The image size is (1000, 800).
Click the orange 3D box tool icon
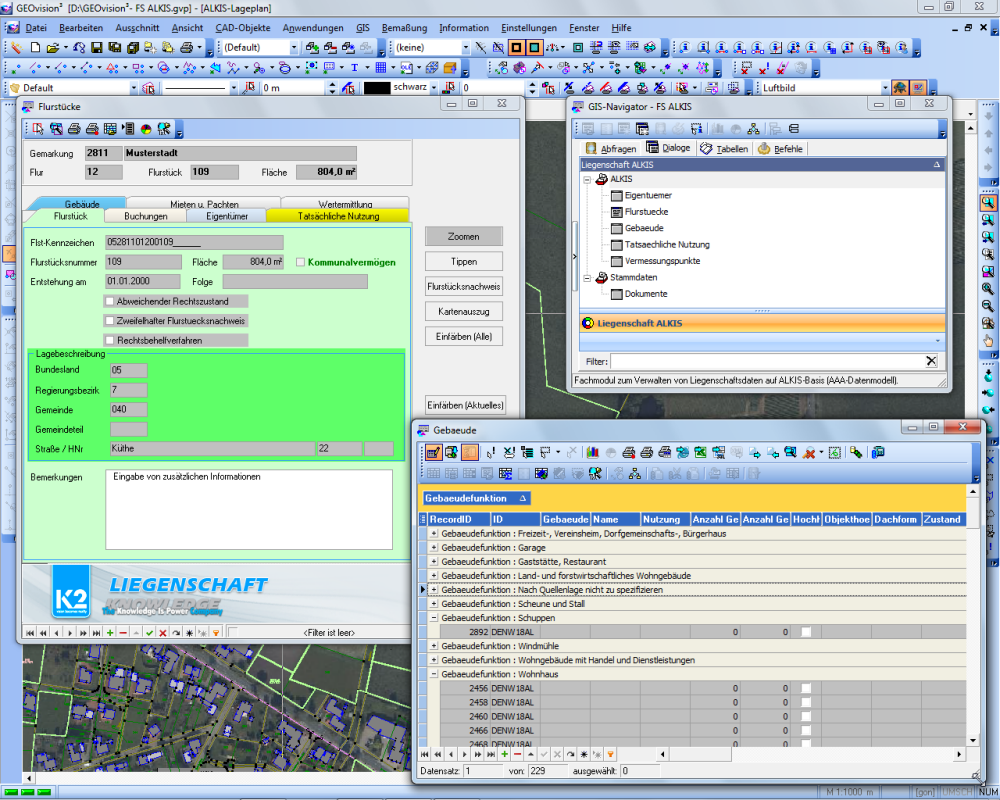[450, 68]
